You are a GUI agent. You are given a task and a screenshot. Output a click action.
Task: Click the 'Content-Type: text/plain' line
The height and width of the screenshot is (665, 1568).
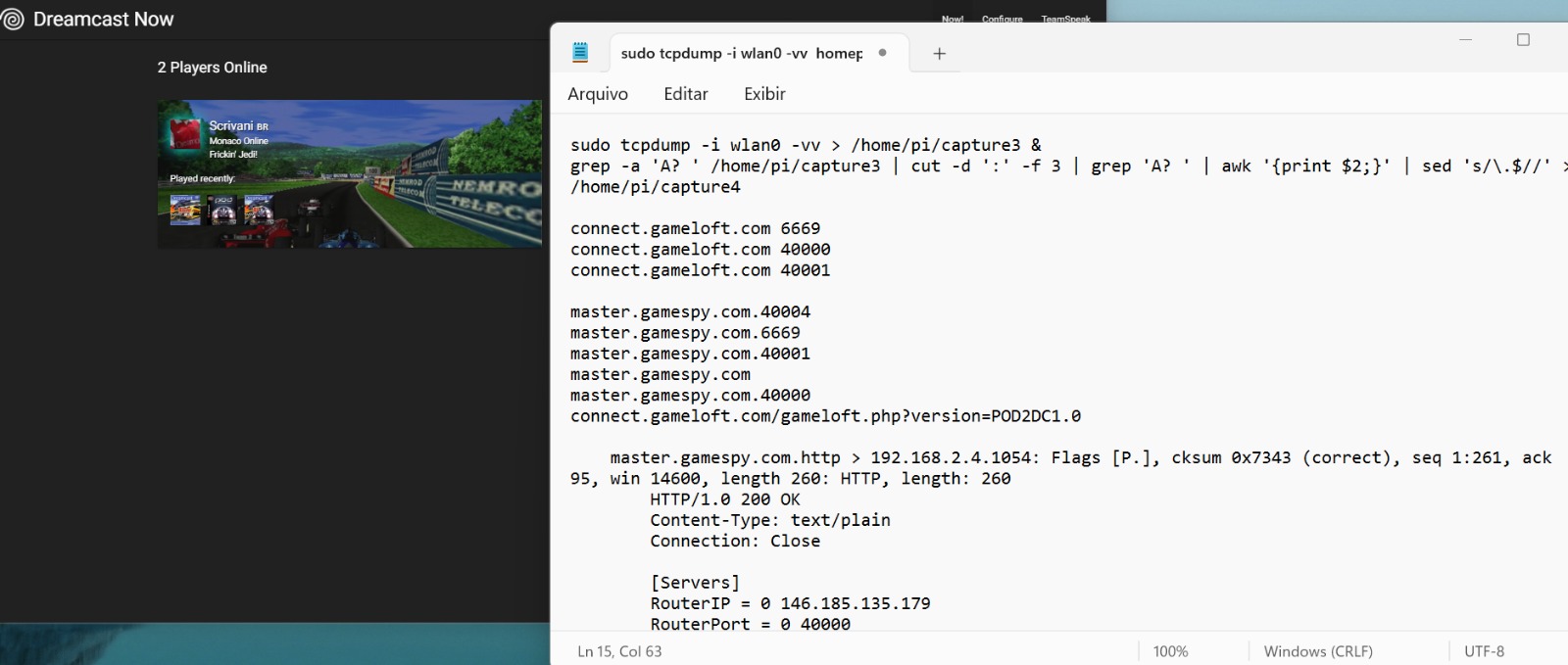770,520
